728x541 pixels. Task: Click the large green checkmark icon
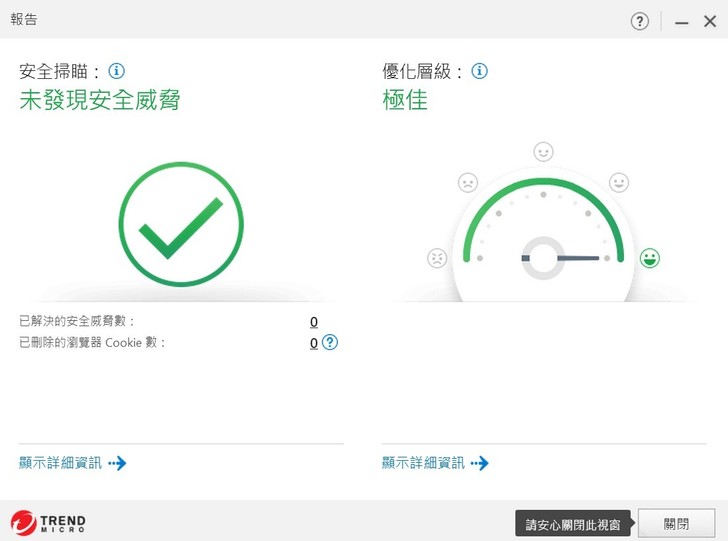click(181, 224)
